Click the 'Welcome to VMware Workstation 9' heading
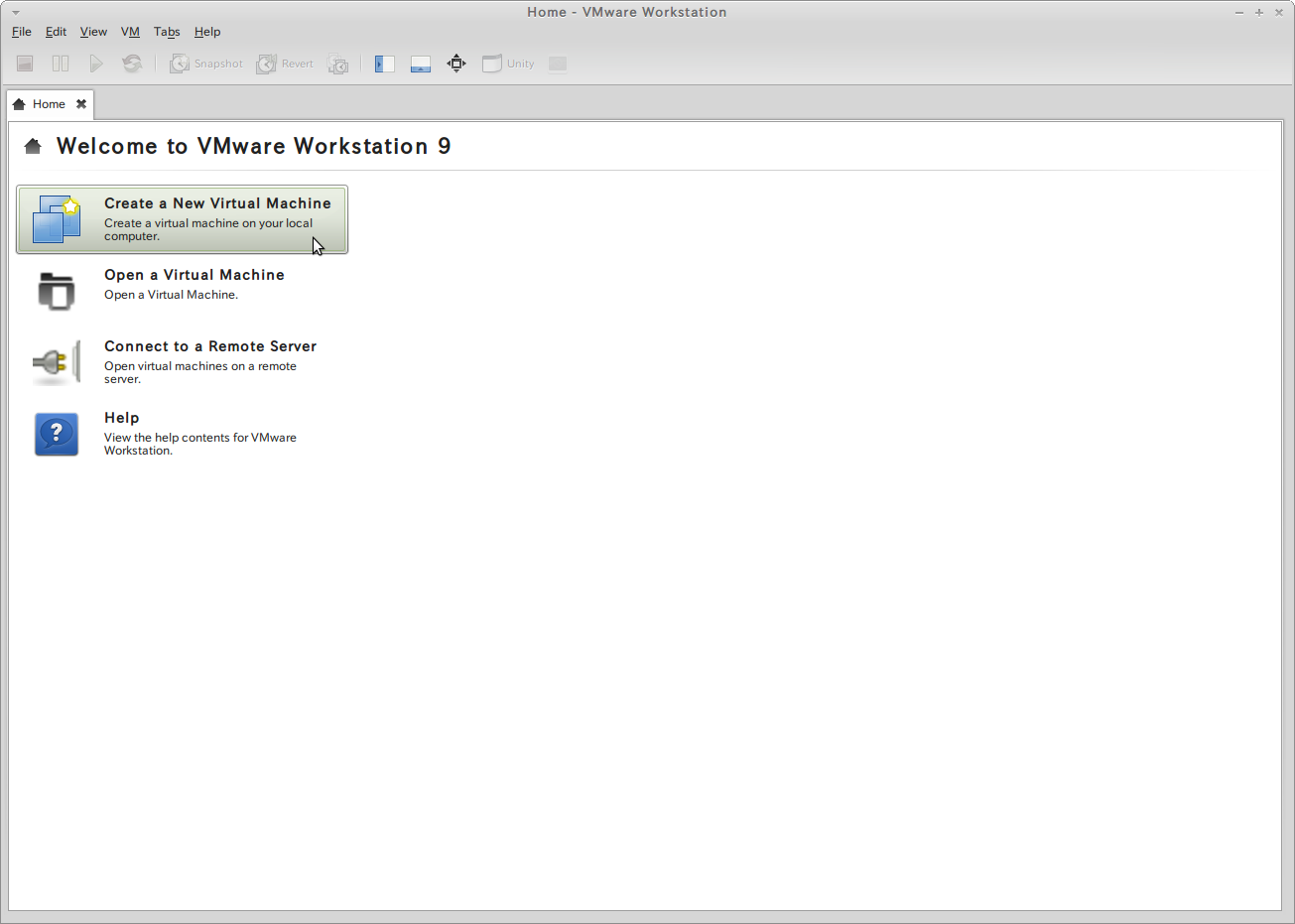Screen dimensions: 1295x924 [254, 146]
